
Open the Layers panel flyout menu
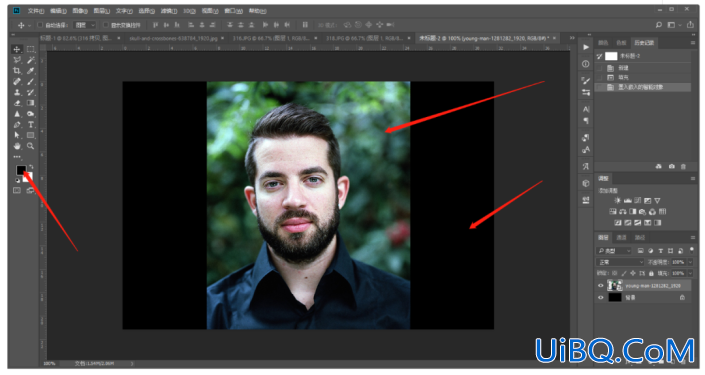point(693,237)
